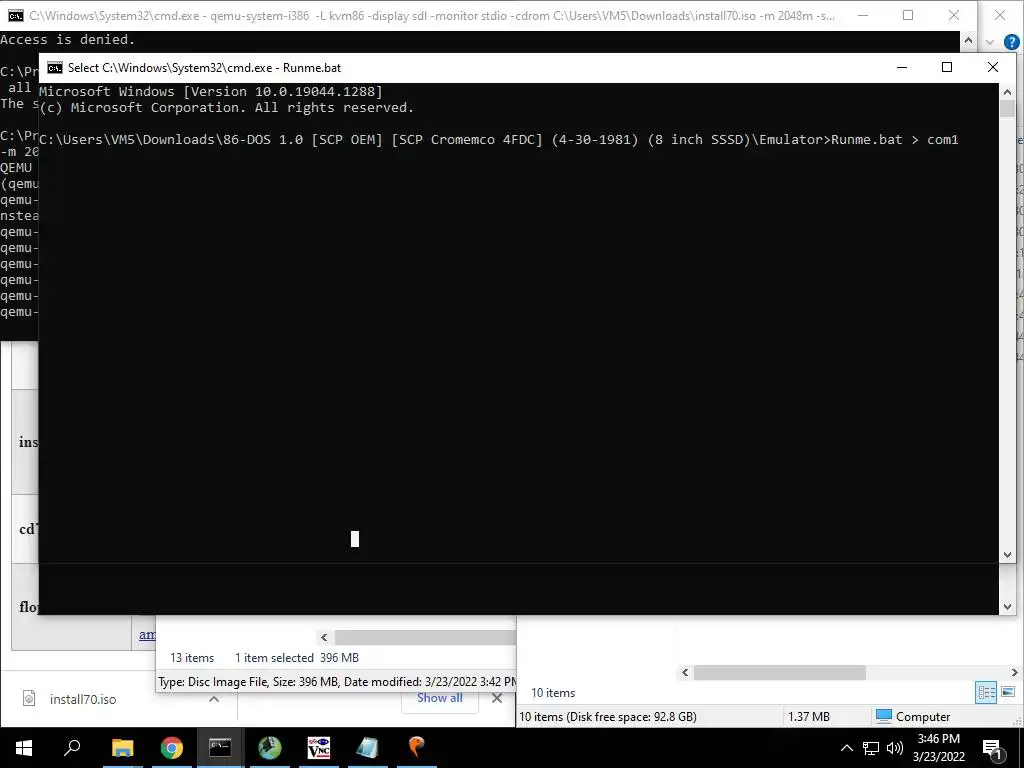Open File Explorer from the taskbar
Viewport: 1024px width, 768px height.
[122, 748]
